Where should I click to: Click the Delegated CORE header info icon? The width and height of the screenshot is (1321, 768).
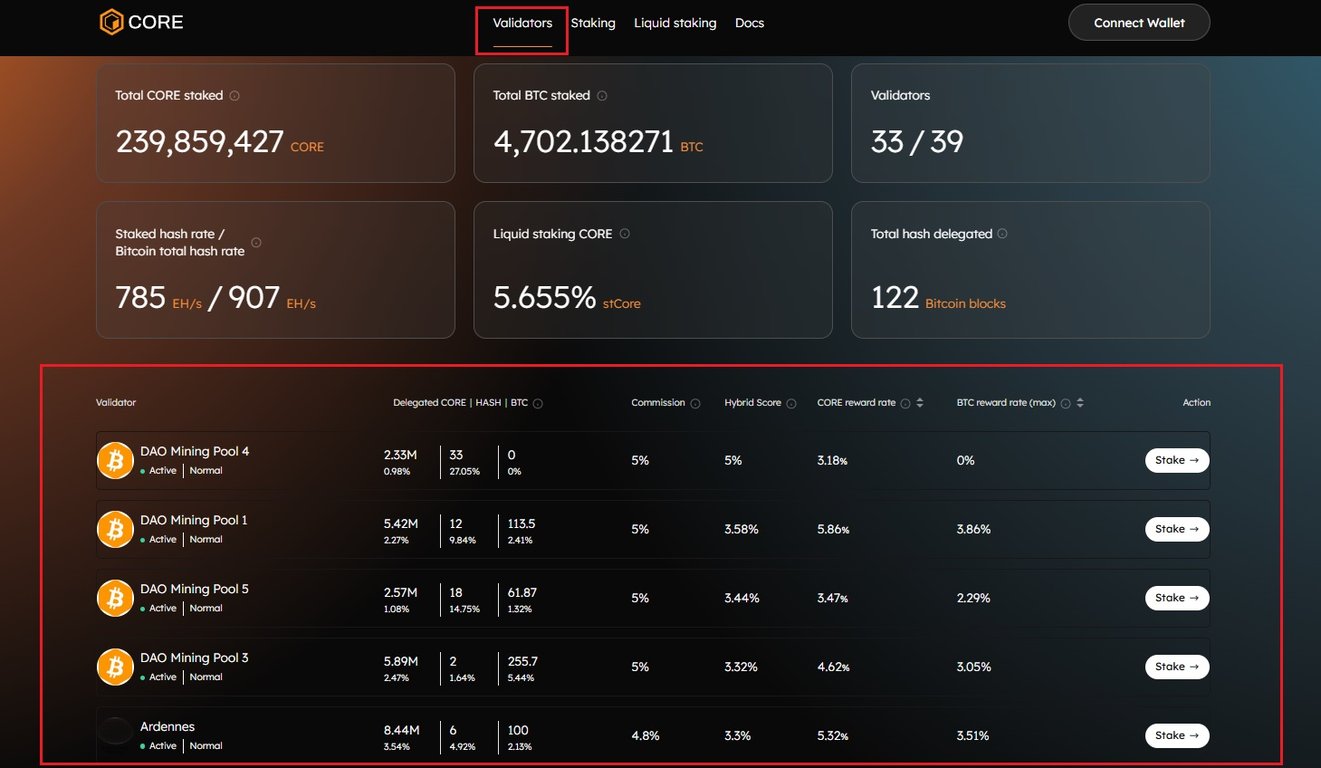(537, 403)
